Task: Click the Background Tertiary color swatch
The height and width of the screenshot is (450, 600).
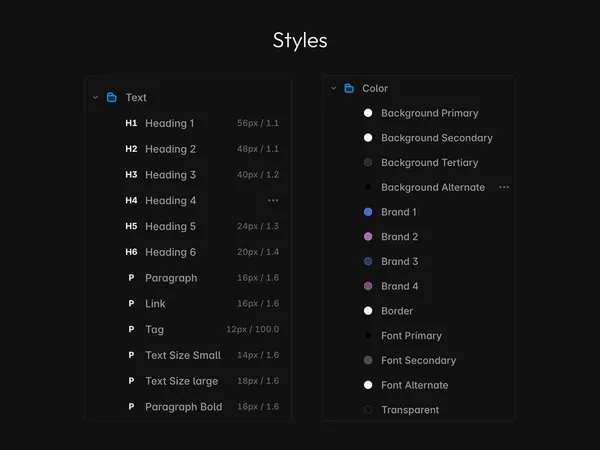Action: pos(368,162)
